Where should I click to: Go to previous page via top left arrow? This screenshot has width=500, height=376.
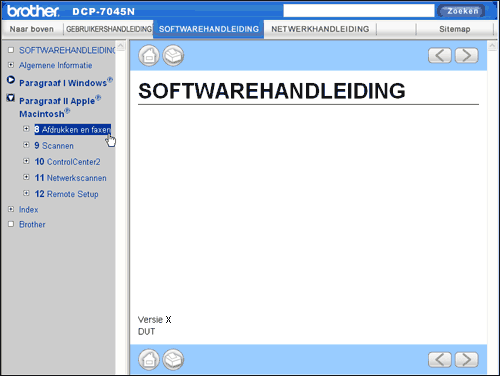(440, 55)
